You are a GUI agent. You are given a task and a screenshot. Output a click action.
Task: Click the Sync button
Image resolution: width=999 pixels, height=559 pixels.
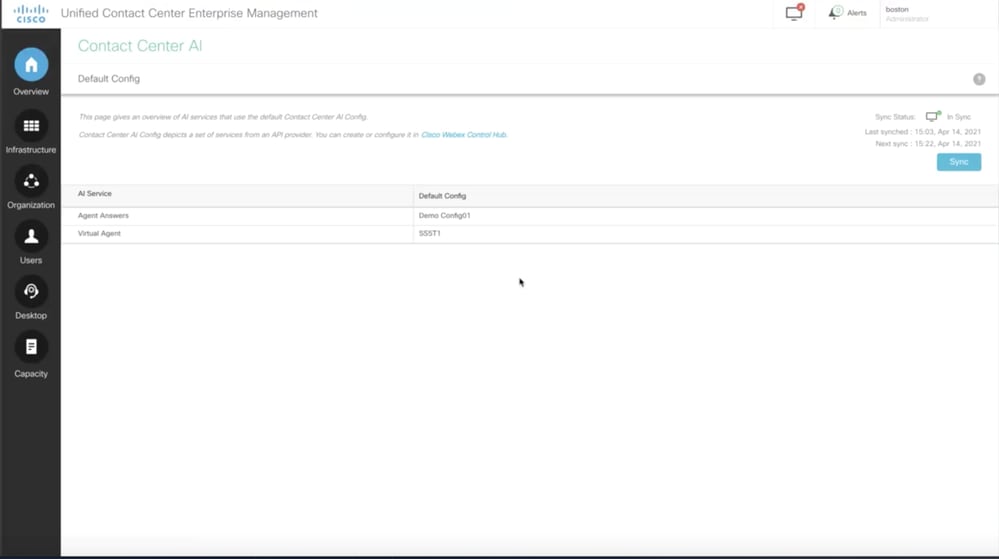tap(958, 162)
